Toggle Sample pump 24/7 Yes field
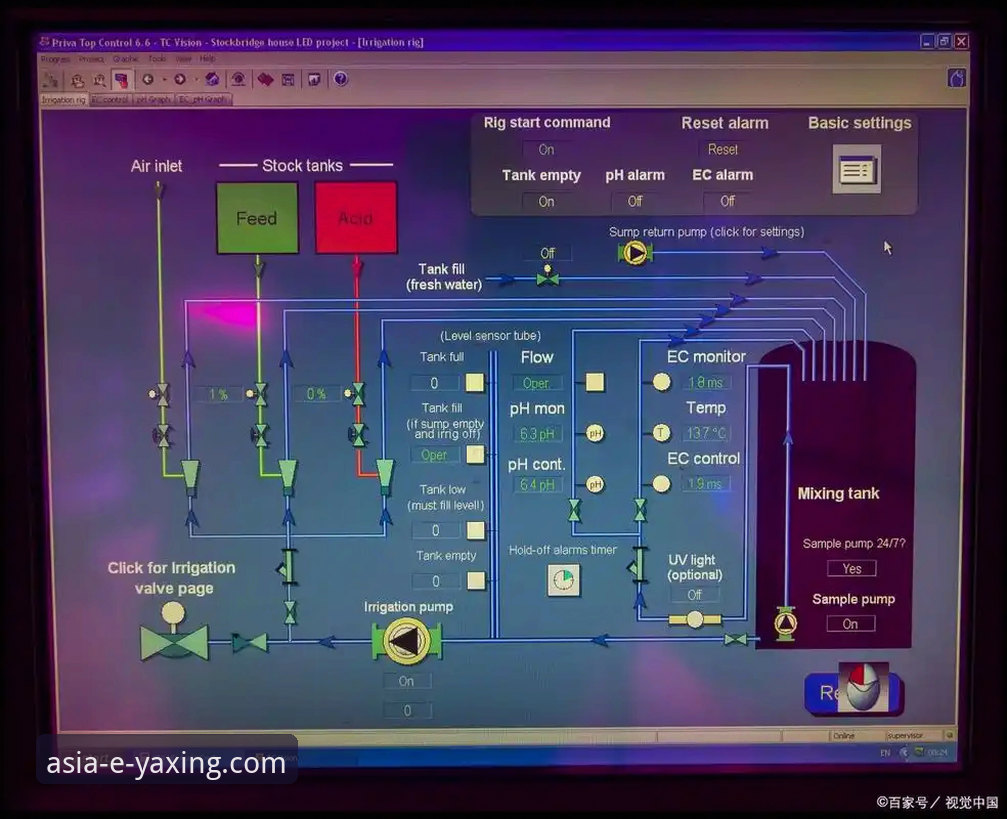Viewport: 1007px width, 819px height. point(851,568)
